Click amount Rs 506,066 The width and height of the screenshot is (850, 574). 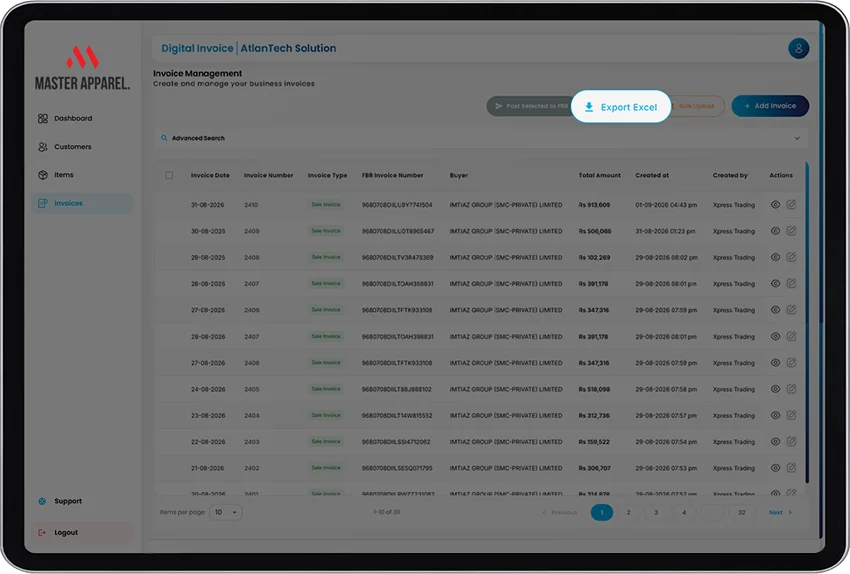(595, 231)
